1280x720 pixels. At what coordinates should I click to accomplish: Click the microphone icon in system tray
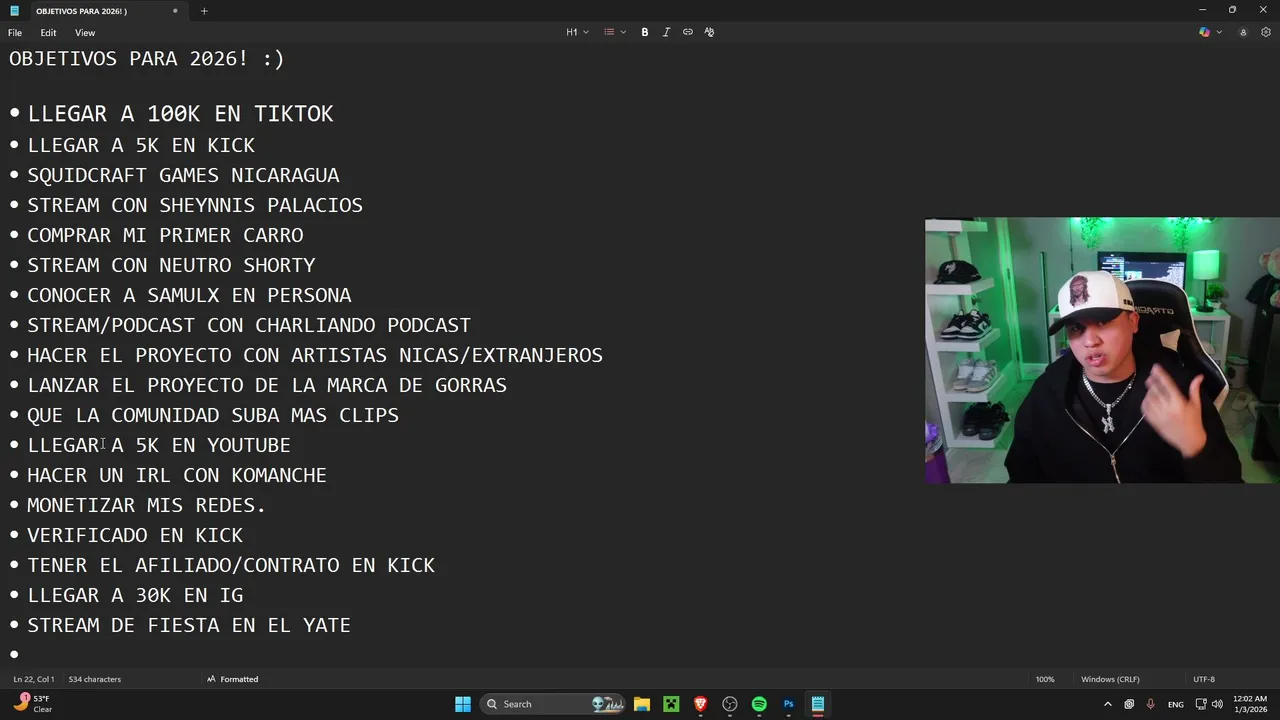(x=1151, y=704)
